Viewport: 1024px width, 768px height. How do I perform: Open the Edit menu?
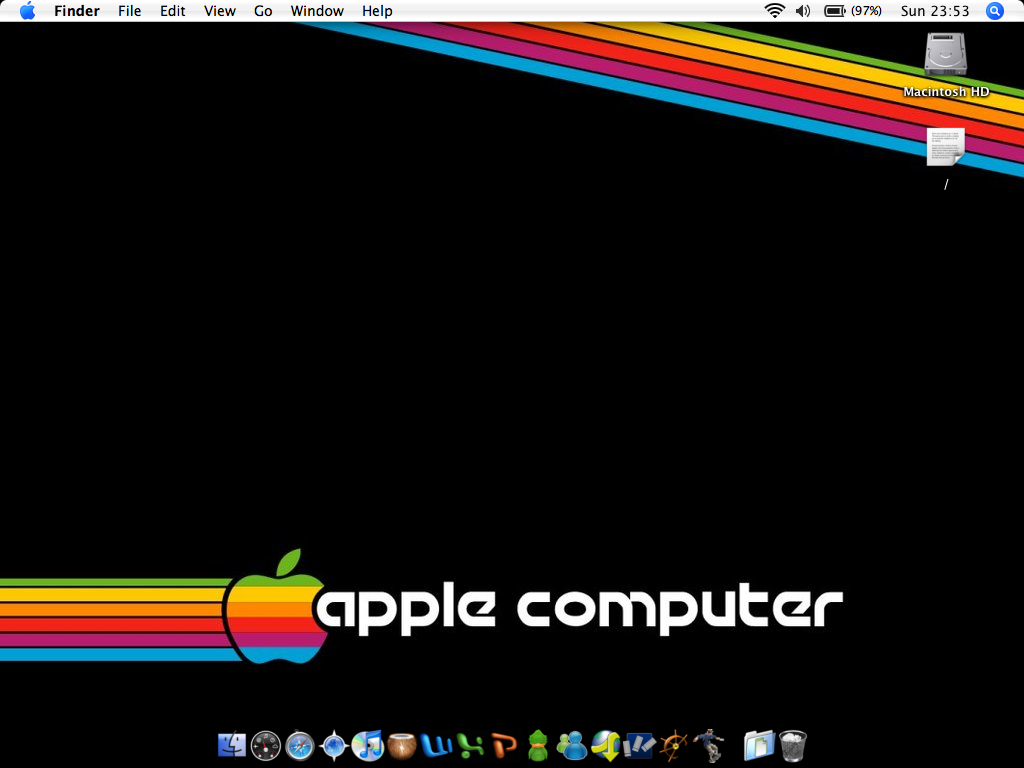tap(172, 11)
